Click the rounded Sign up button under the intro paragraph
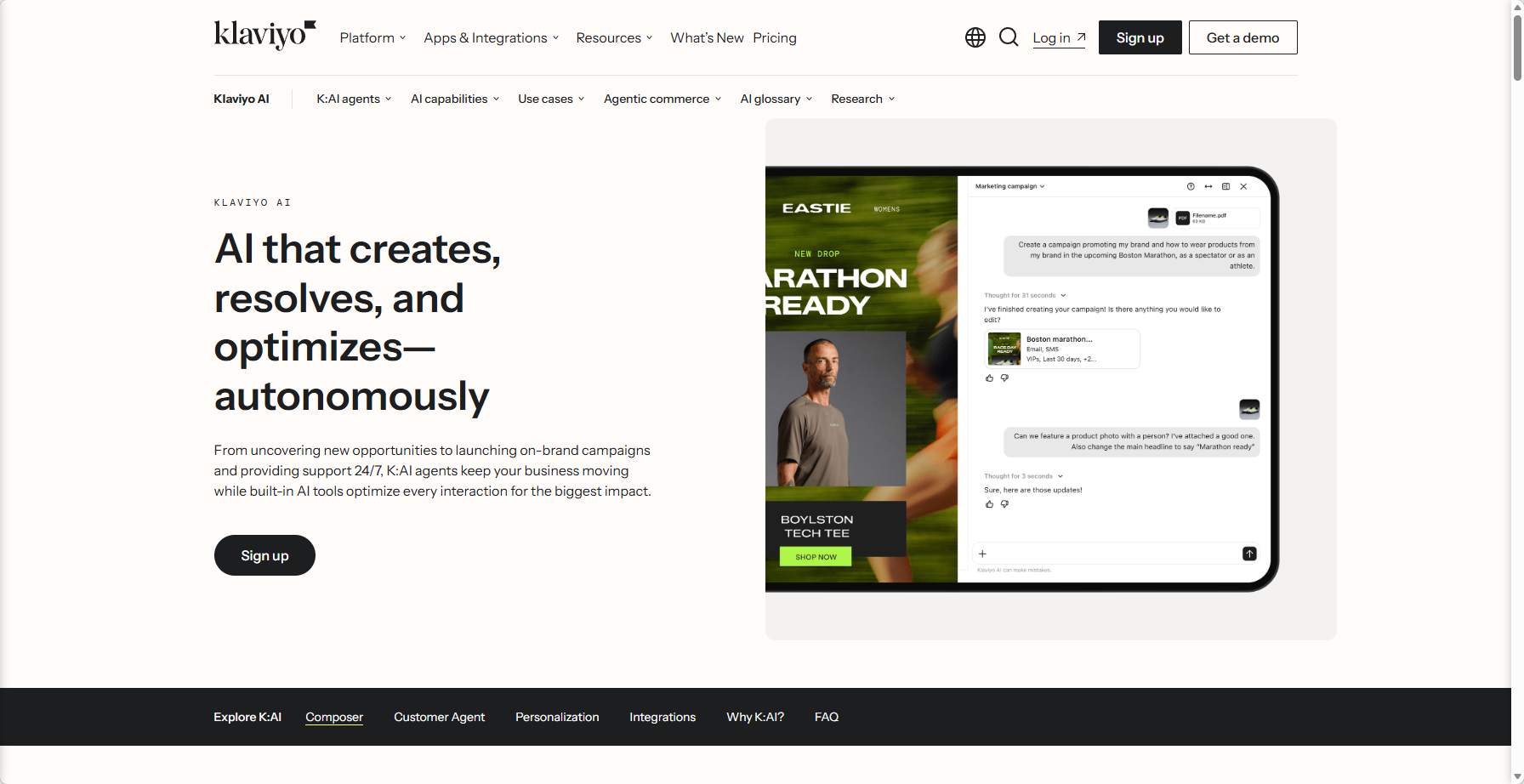Viewport: 1524px width, 784px height. click(264, 555)
